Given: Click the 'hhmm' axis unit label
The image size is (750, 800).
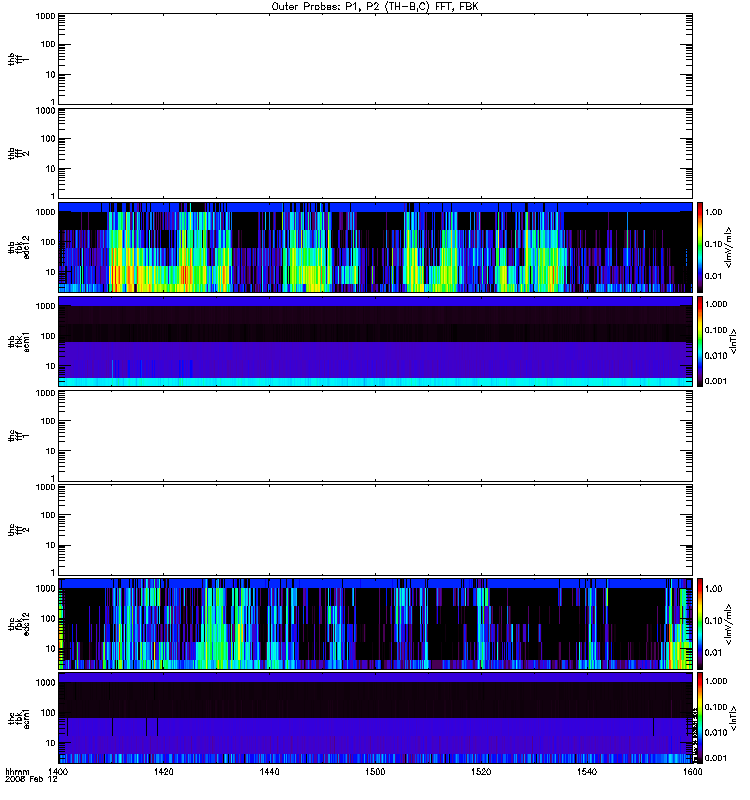Looking at the screenshot, I should click(x=17, y=772).
